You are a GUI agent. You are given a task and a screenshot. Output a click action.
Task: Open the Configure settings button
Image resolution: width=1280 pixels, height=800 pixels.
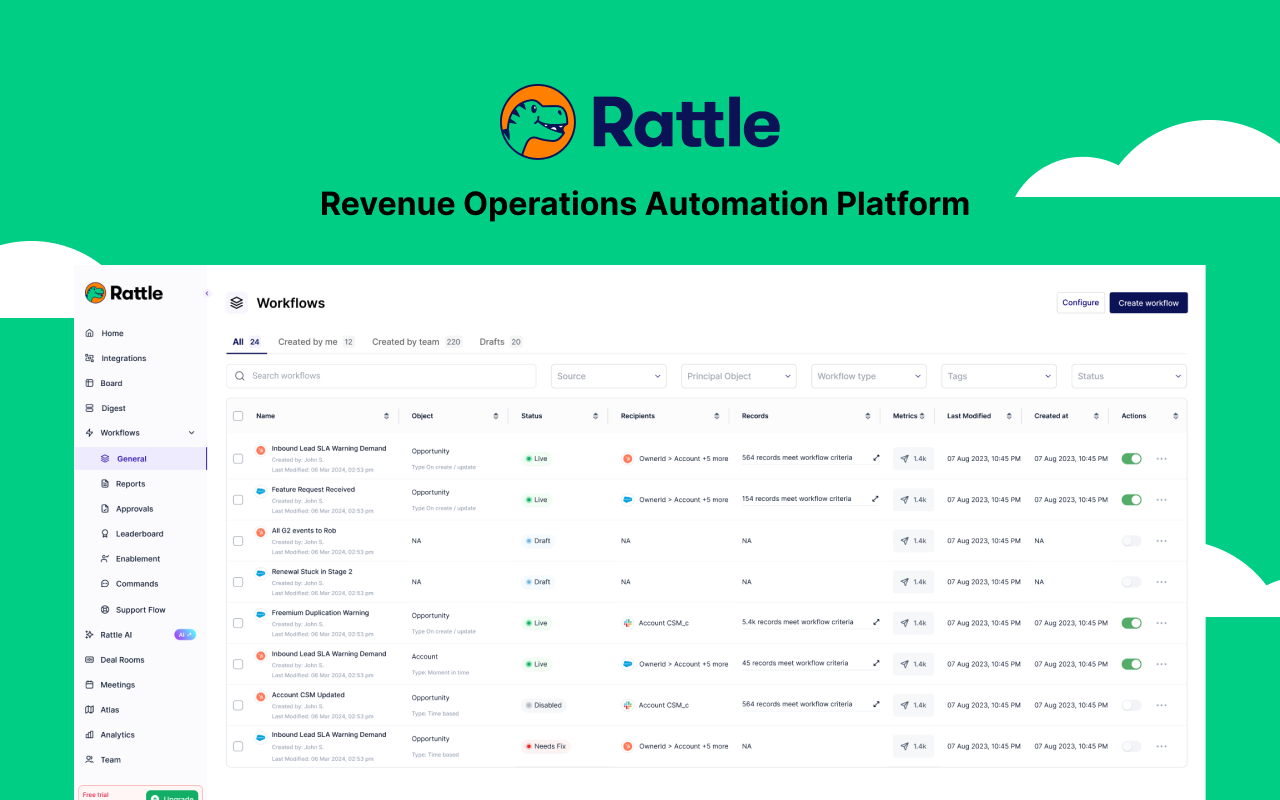1080,302
